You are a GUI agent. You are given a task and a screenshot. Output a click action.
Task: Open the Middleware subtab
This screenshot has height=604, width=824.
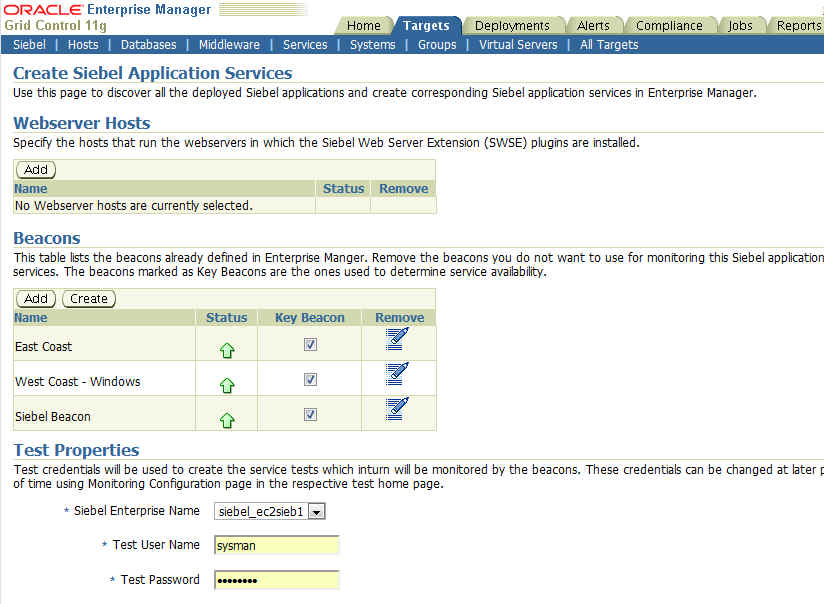[x=229, y=45]
